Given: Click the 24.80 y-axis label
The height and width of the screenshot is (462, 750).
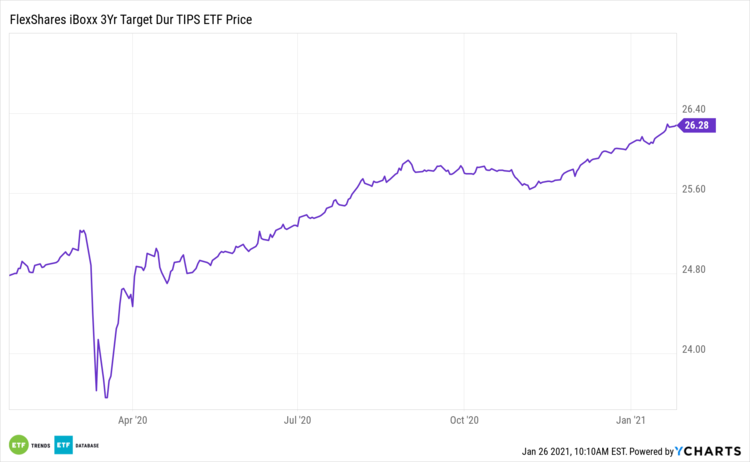Looking at the screenshot, I should [x=693, y=269].
